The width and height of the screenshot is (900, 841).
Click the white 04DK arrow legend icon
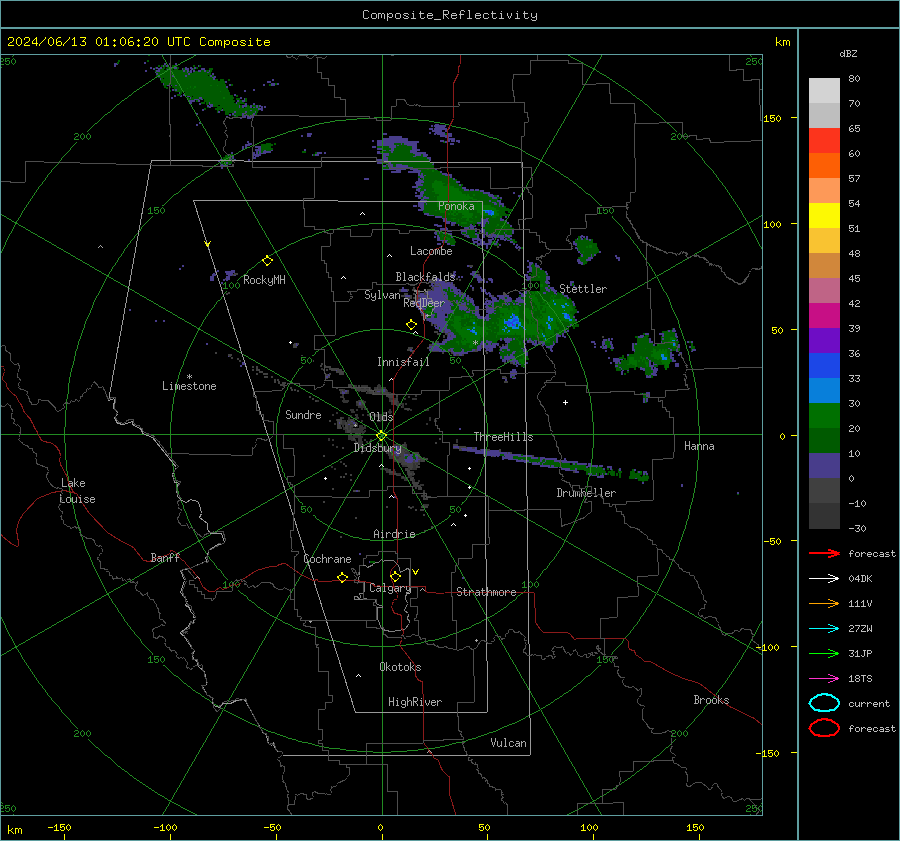(824, 579)
